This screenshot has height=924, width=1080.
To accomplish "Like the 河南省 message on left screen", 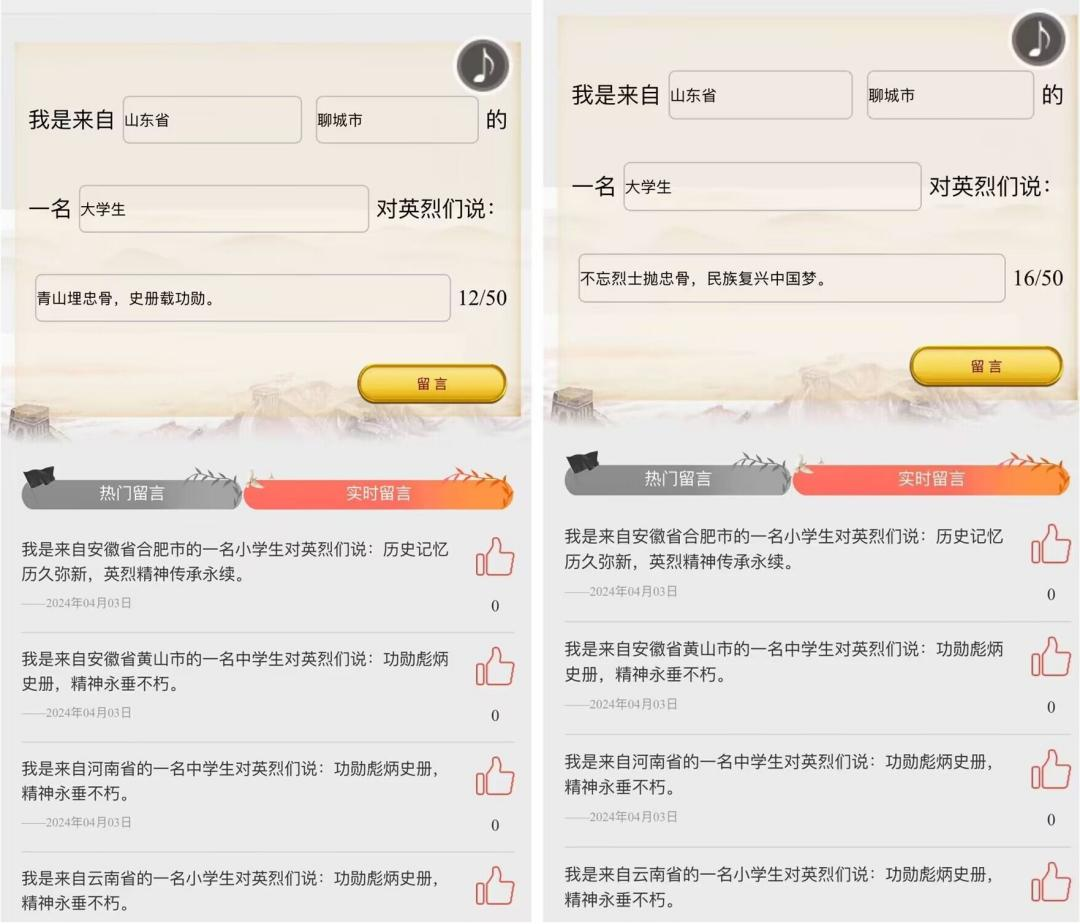I will (495, 776).
